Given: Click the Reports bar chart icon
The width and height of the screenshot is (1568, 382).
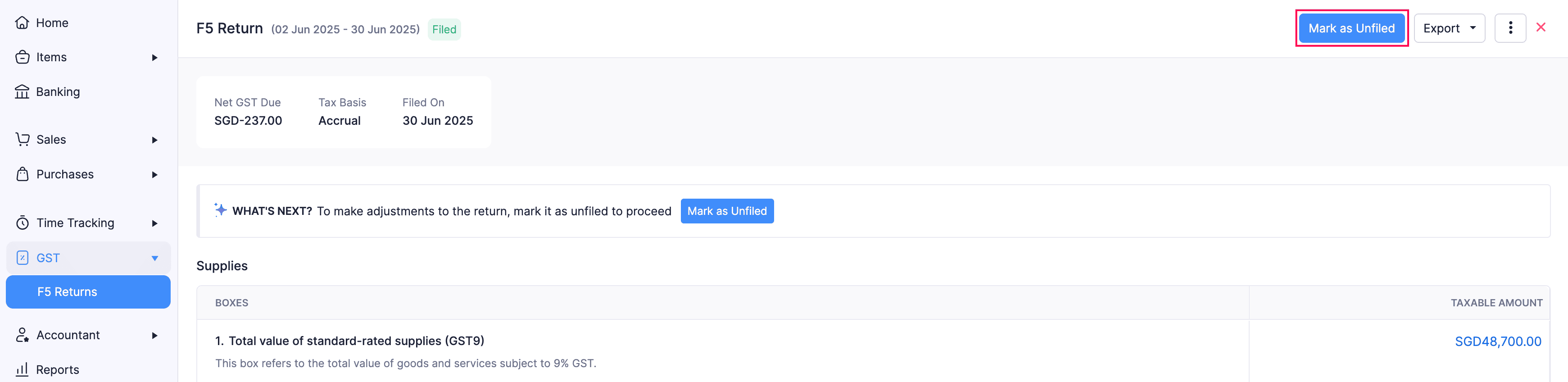Looking at the screenshot, I should [x=22, y=369].
